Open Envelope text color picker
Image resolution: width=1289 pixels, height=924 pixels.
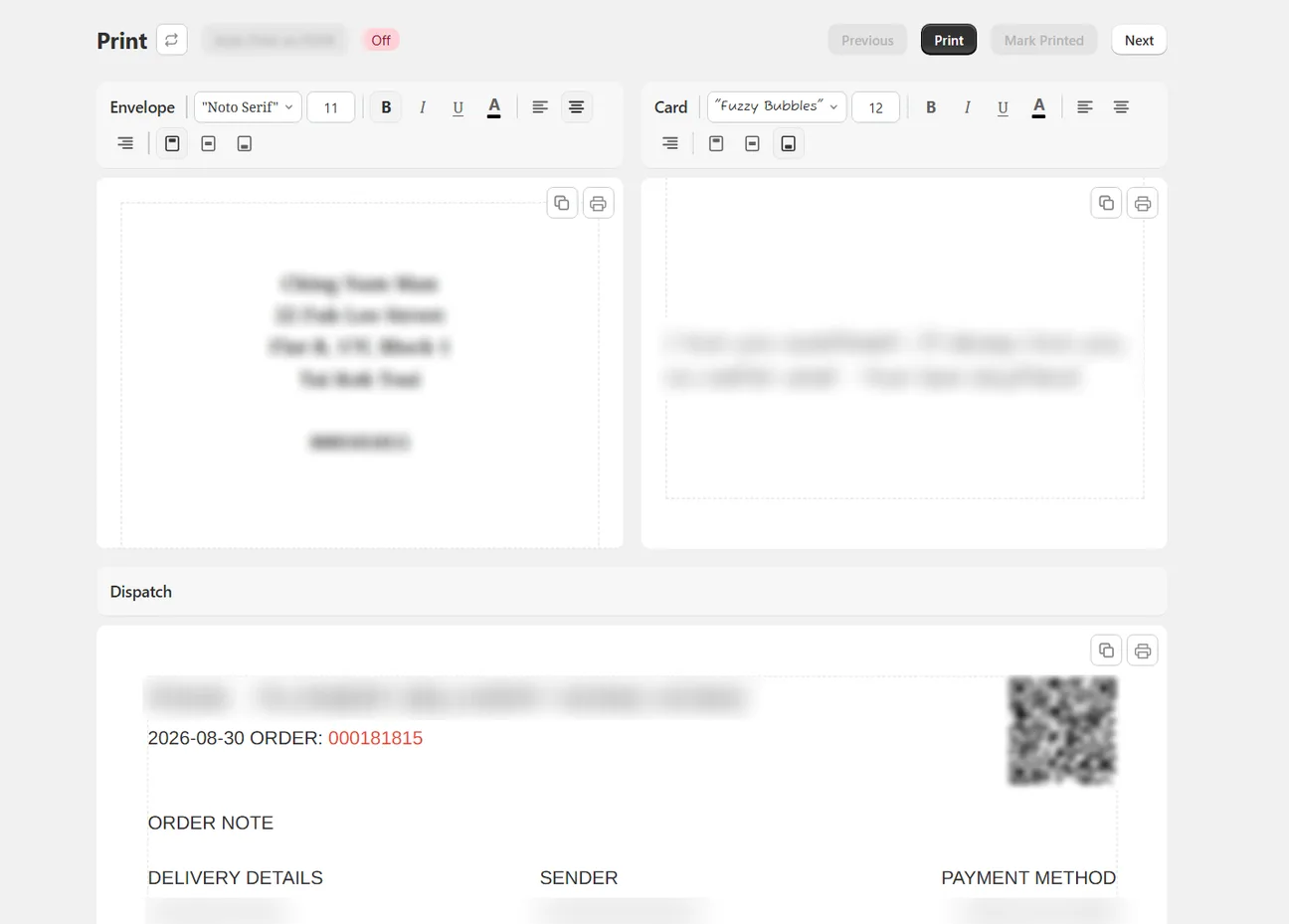(x=494, y=106)
